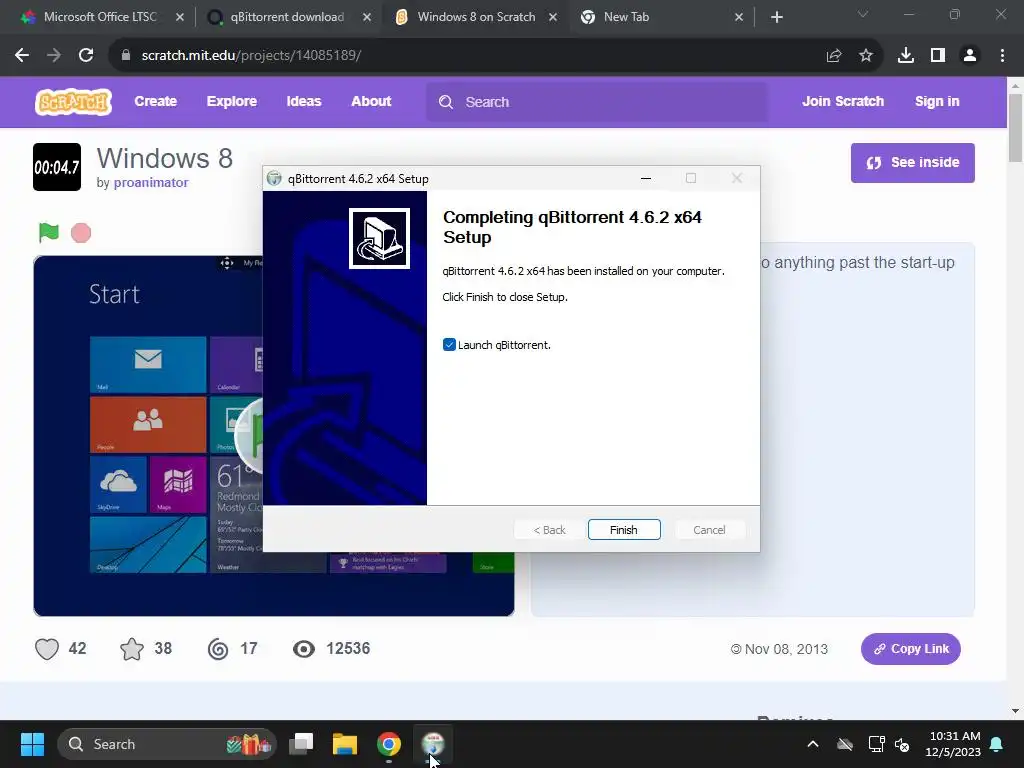
Task: Open Chrome profile icon
Action: [x=970, y=56]
